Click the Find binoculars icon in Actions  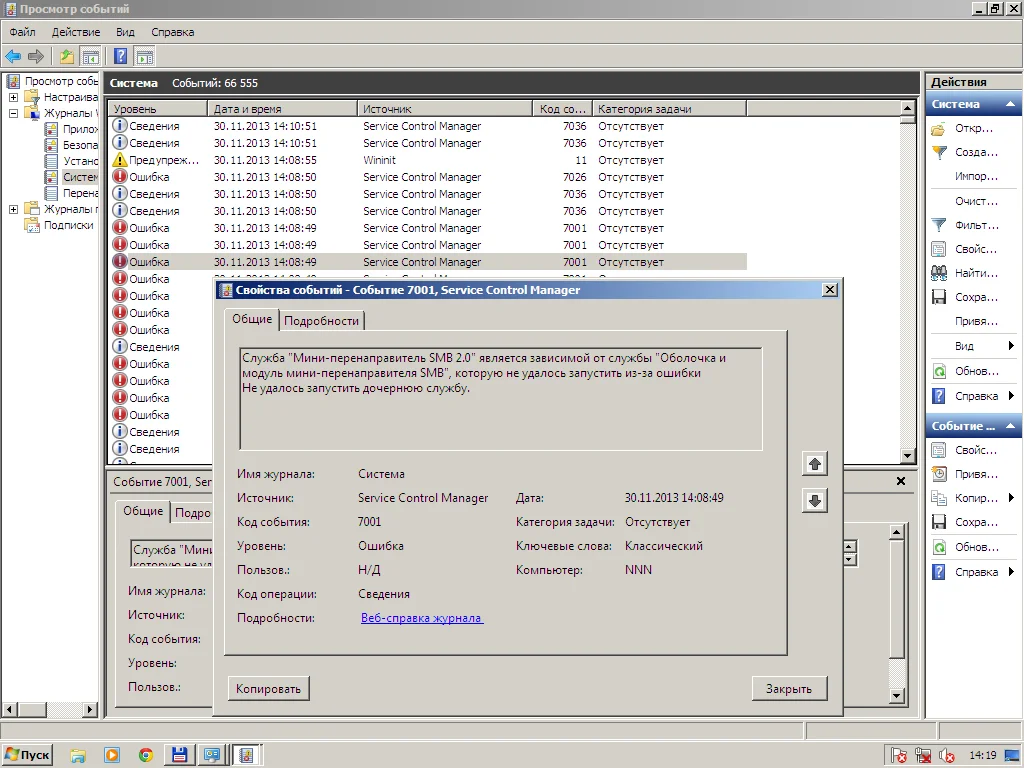tap(939, 273)
